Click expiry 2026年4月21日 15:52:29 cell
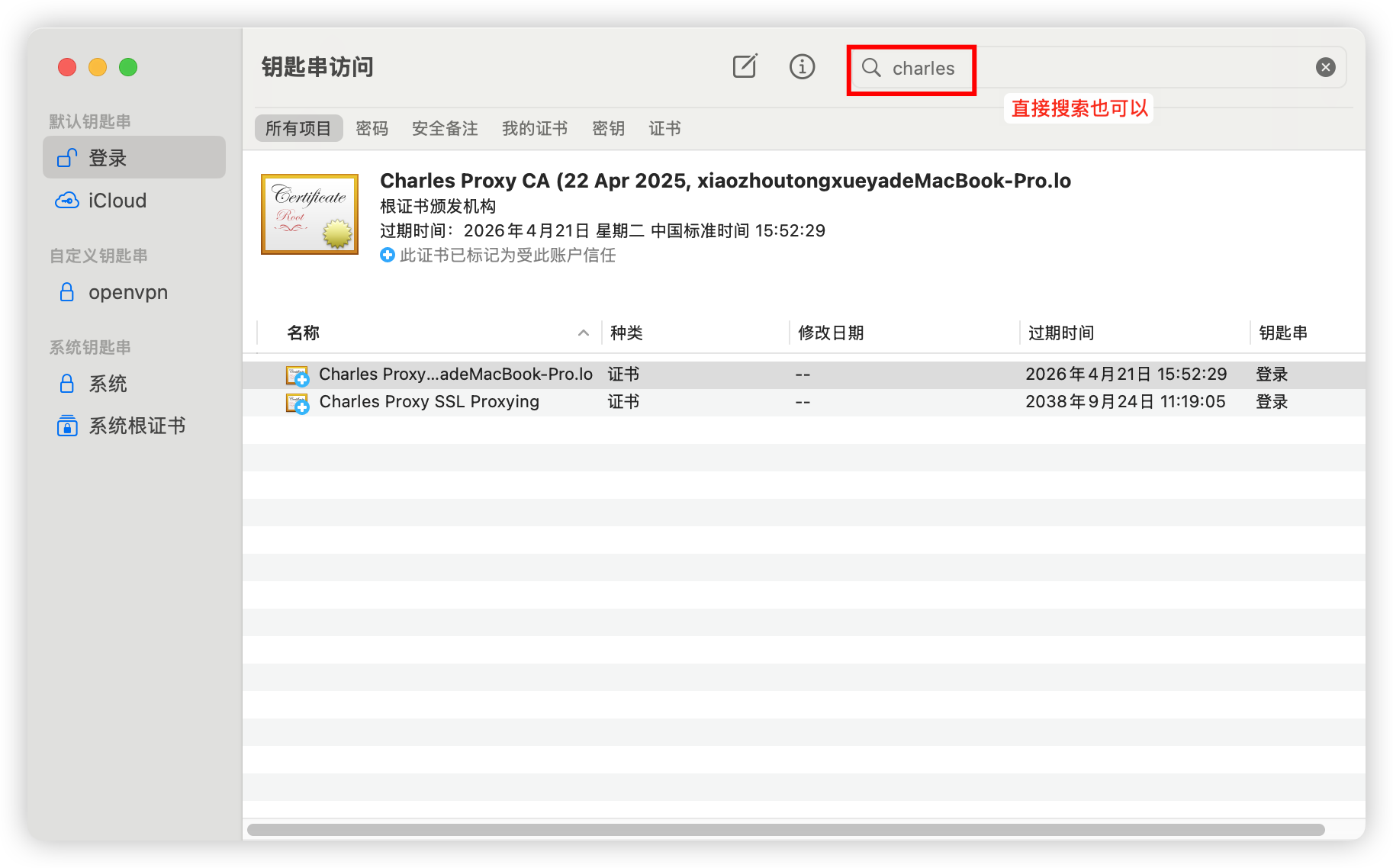This screenshot has width=1393, height=868. [1126, 375]
